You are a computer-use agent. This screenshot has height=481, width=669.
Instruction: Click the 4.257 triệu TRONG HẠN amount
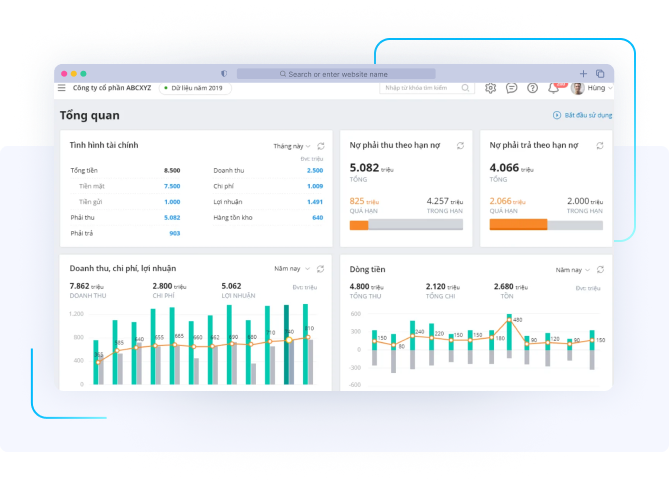445,201
